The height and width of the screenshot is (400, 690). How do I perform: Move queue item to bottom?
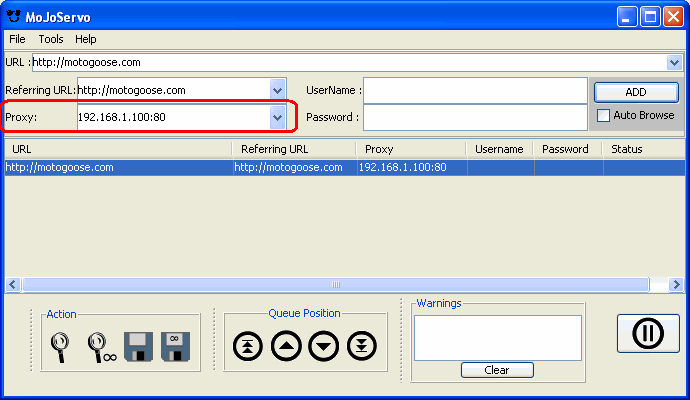click(361, 346)
